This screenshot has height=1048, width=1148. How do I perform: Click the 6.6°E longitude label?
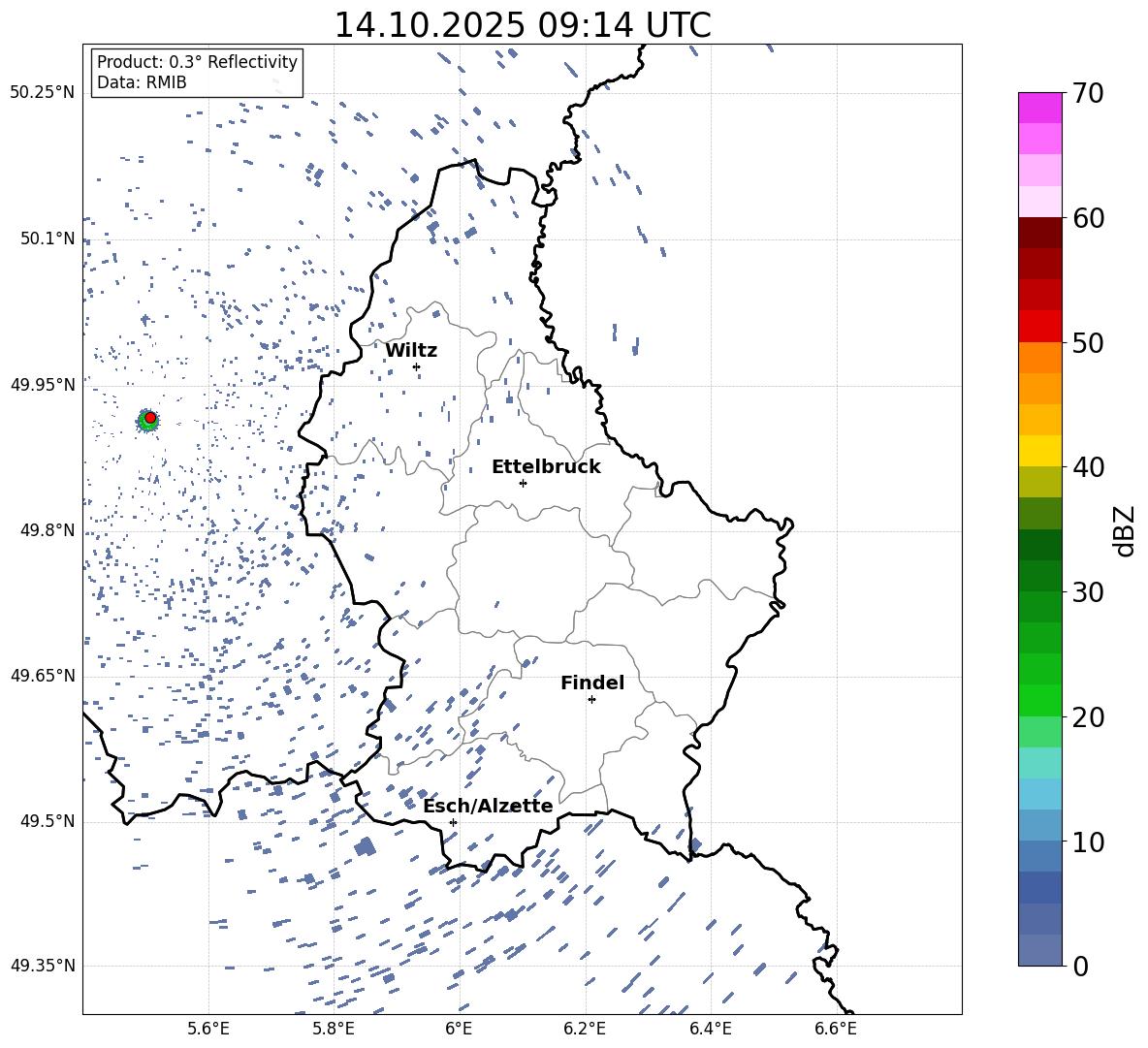[836, 1029]
